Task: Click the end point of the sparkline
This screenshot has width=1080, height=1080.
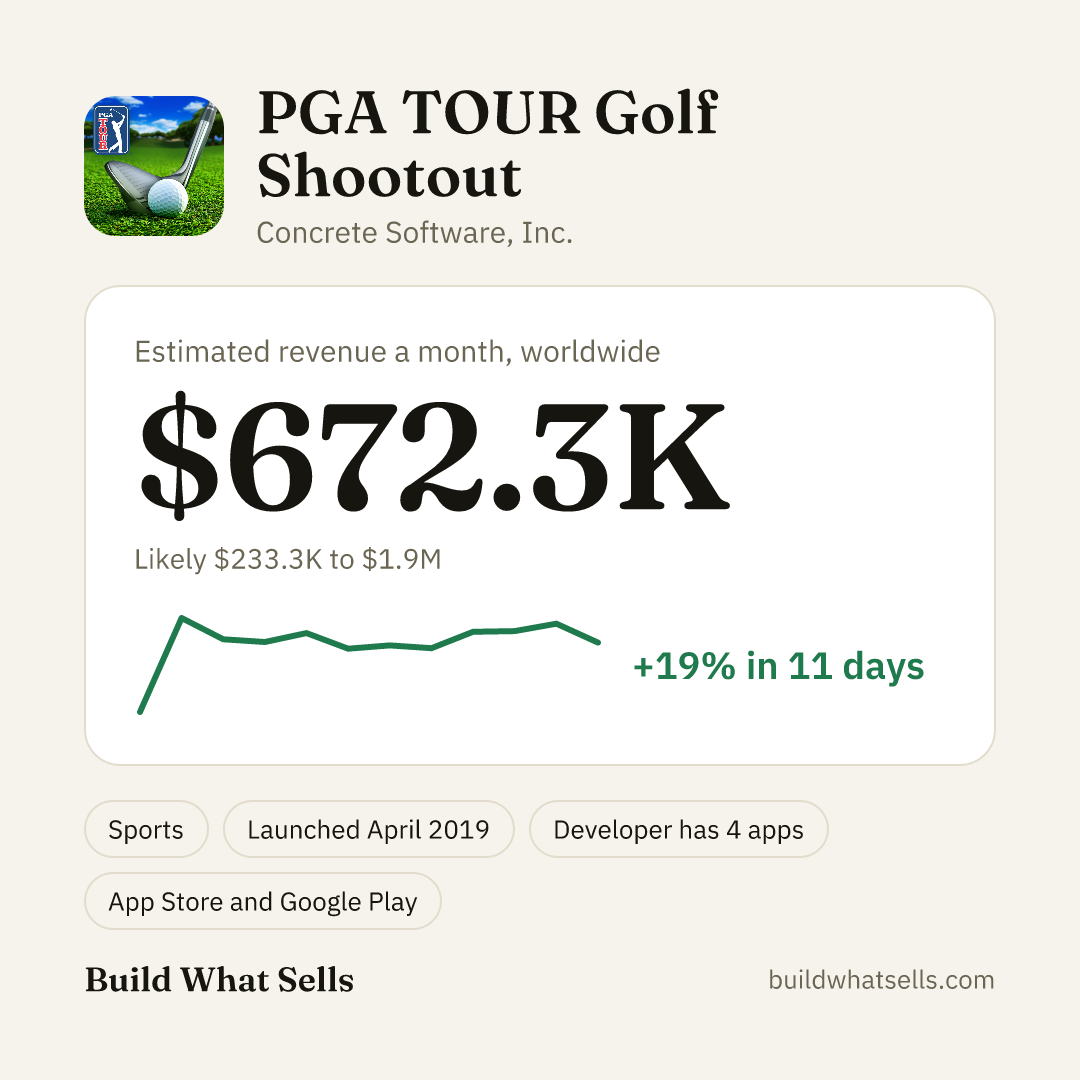Action: (x=598, y=642)
